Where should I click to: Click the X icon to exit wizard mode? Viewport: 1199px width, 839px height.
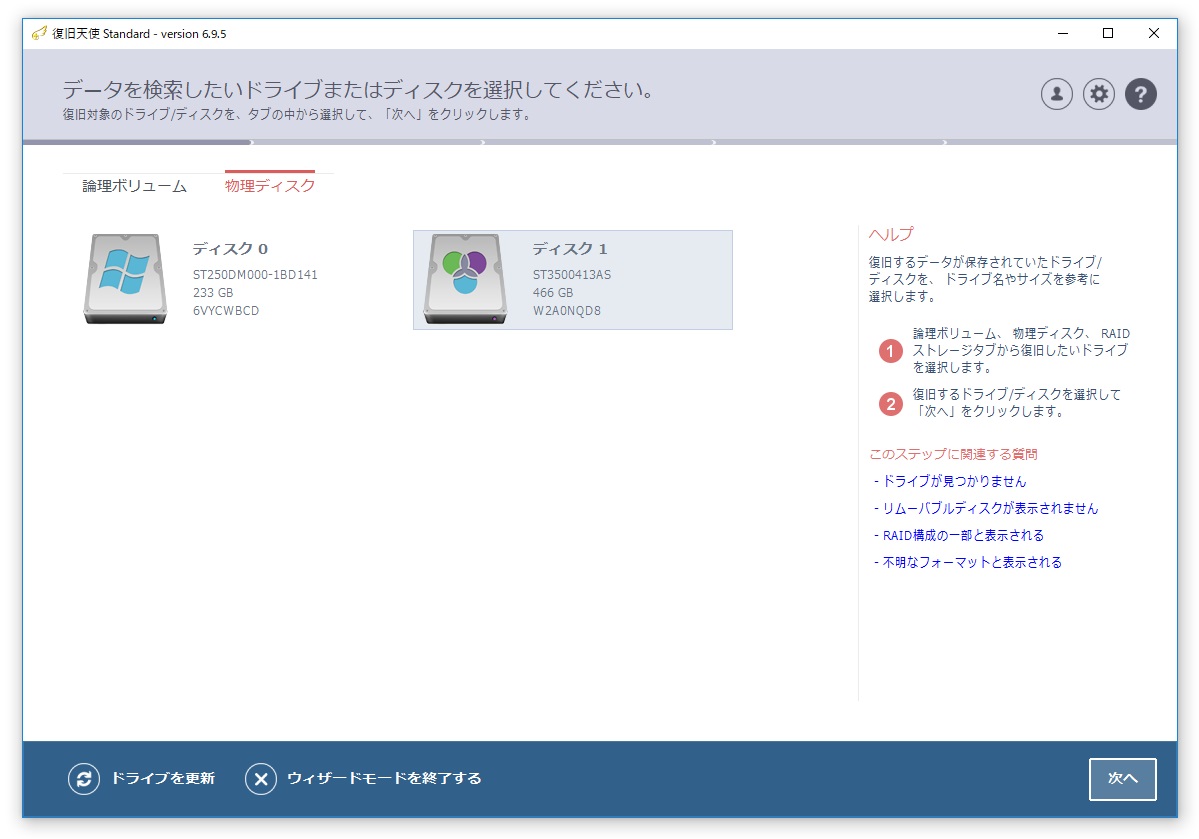coord(261,779)
